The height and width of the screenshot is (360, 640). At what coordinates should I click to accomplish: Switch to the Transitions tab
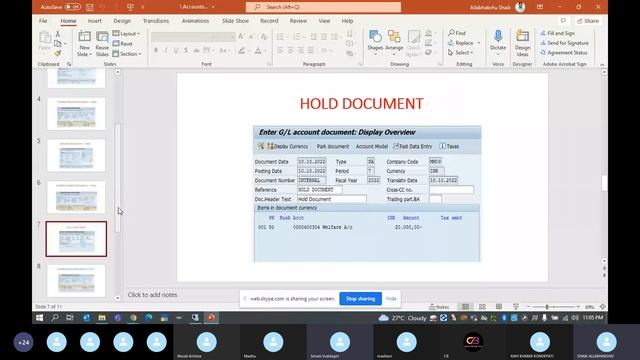pos(156,21)
